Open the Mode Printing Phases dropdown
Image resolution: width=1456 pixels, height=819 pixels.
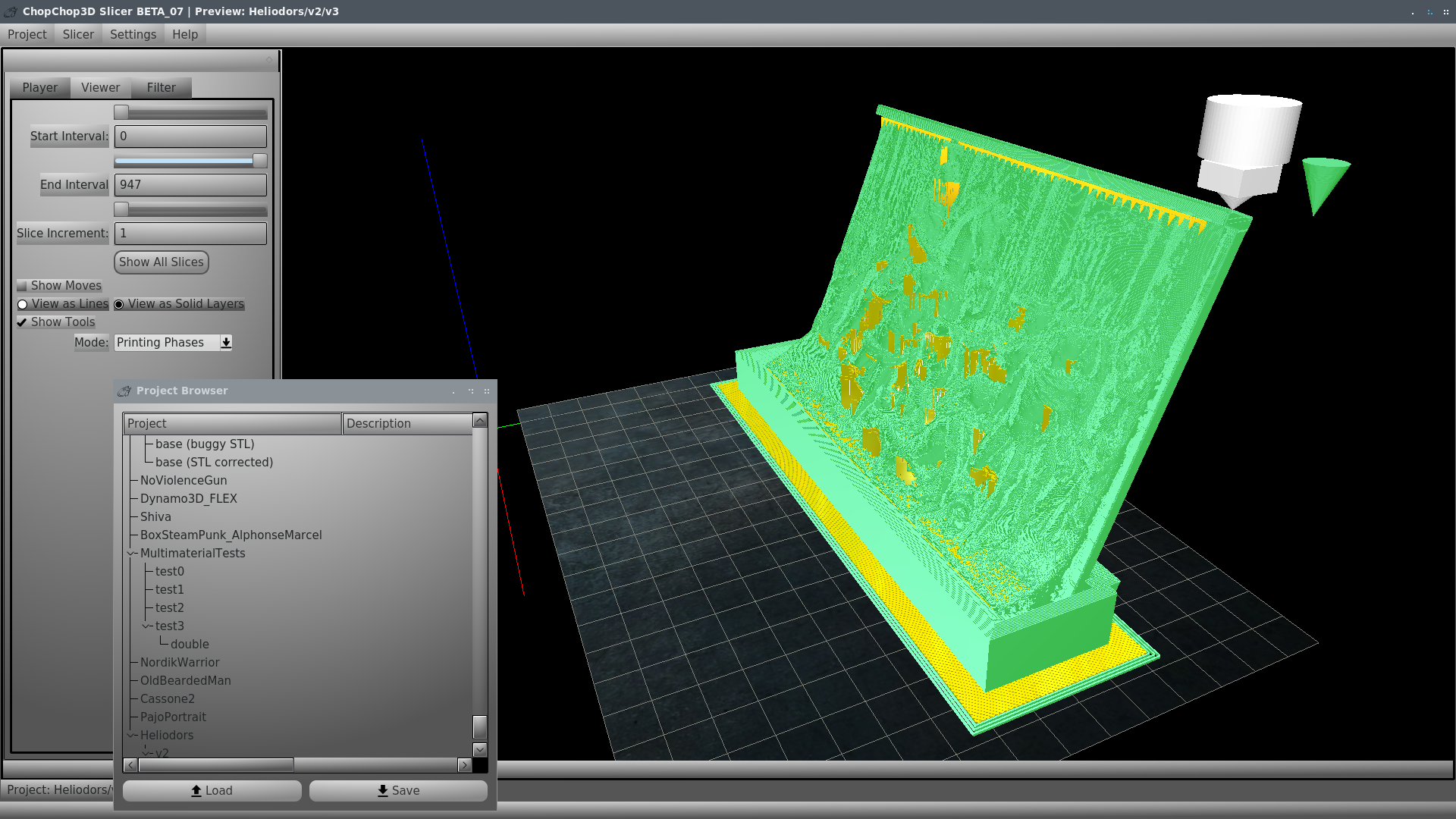point(226,343)
